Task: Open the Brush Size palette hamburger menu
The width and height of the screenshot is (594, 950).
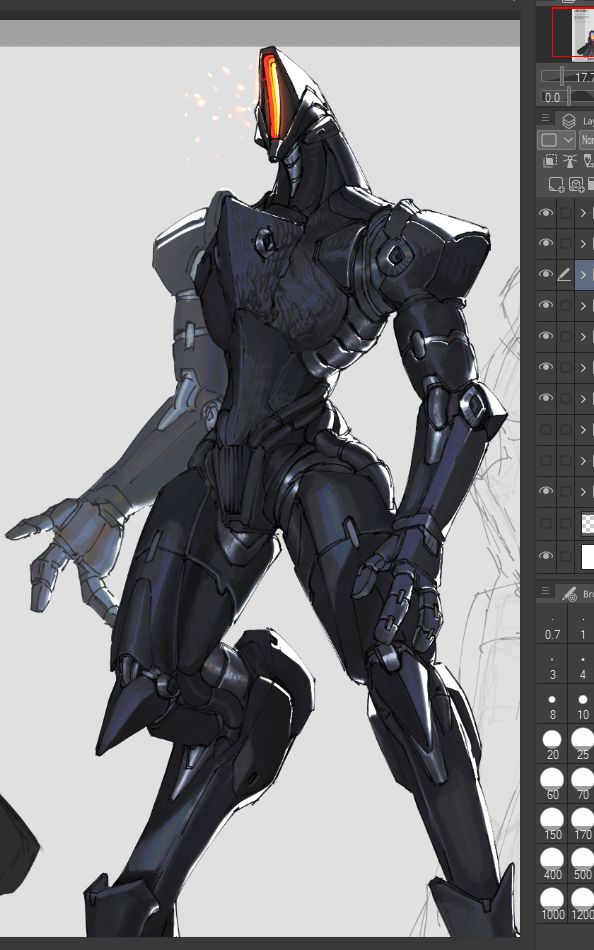Action: [545, 591]
